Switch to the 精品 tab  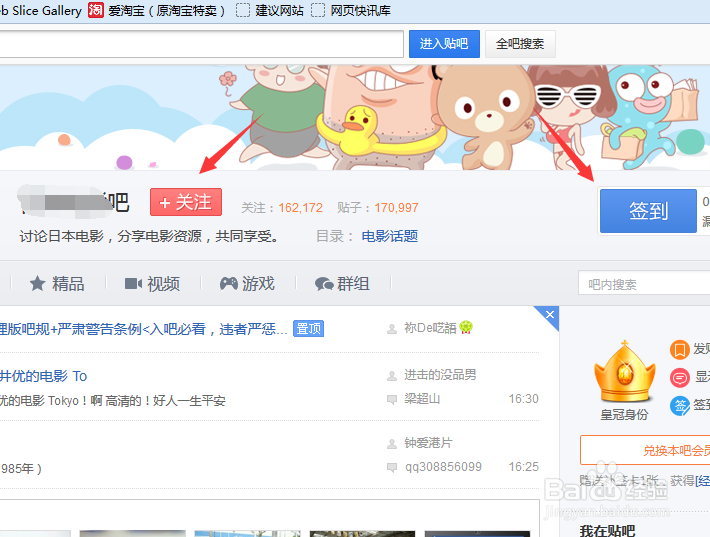tap(57, 284)
